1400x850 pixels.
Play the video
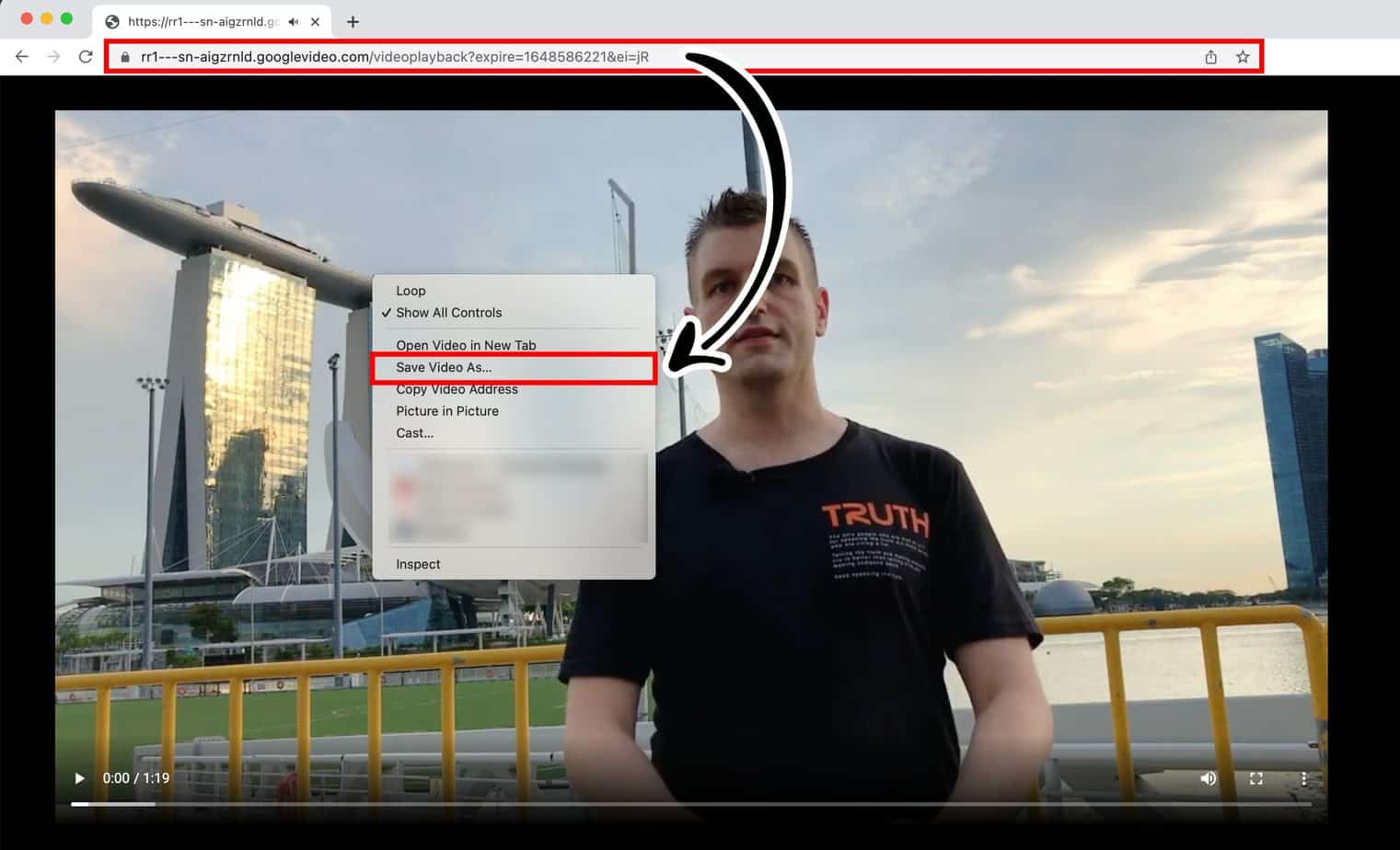click(79, 778)
